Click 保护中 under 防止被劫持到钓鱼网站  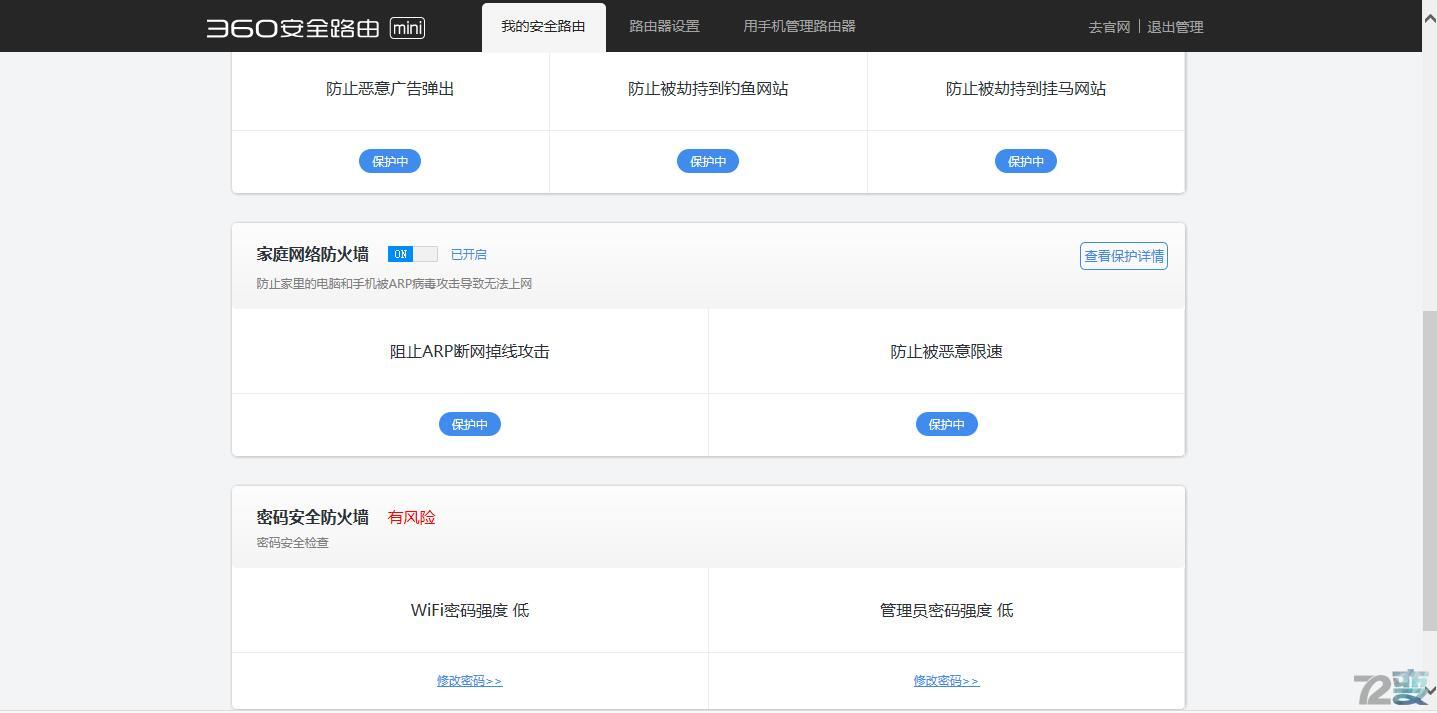coord(707,161)
